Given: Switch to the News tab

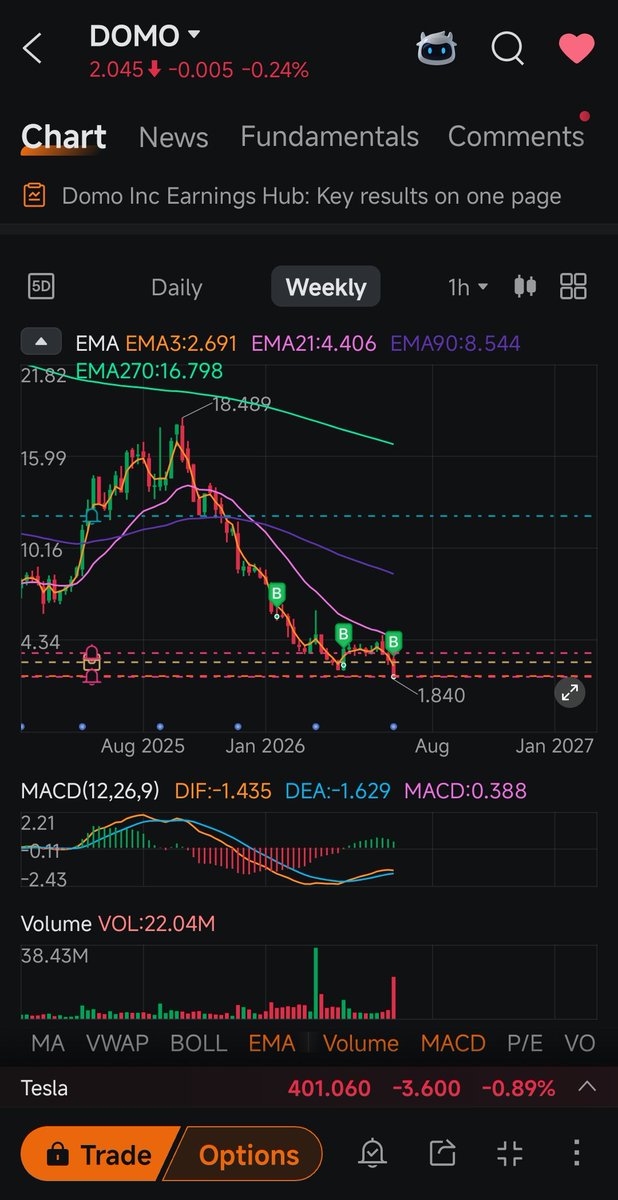Looking at the screenshot, I should tap(173, 137).
